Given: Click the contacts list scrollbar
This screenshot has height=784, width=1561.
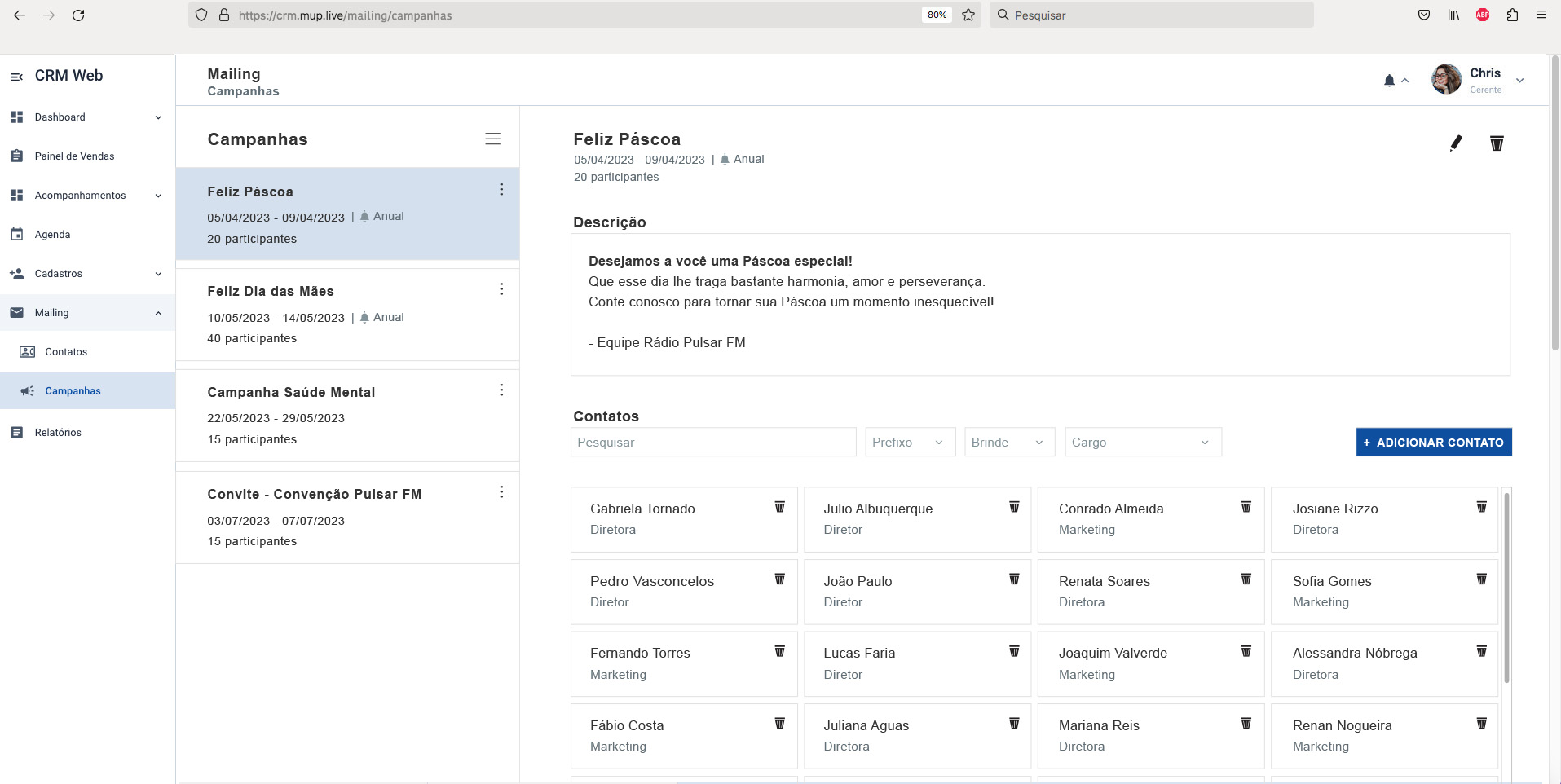Looking at the screenshot, I should tap(1506, 588).
